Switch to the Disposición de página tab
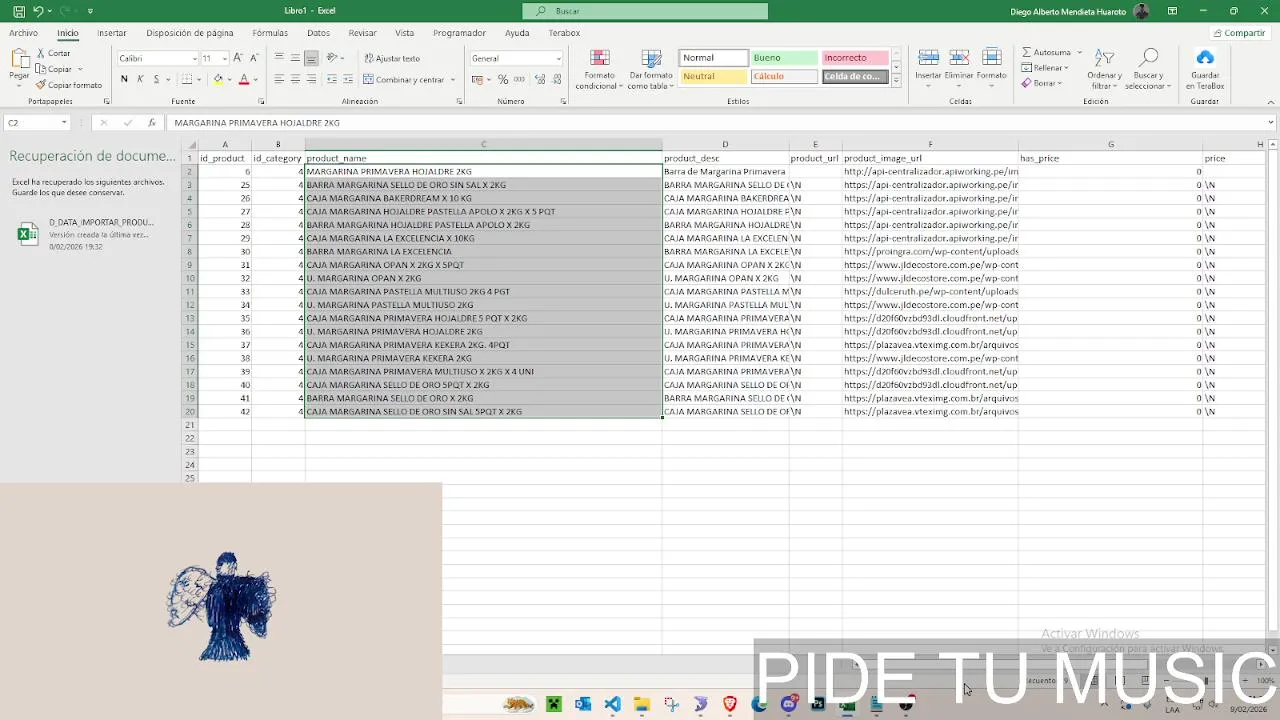This screenshot has width=1280, height=720. tap(190, 33)
